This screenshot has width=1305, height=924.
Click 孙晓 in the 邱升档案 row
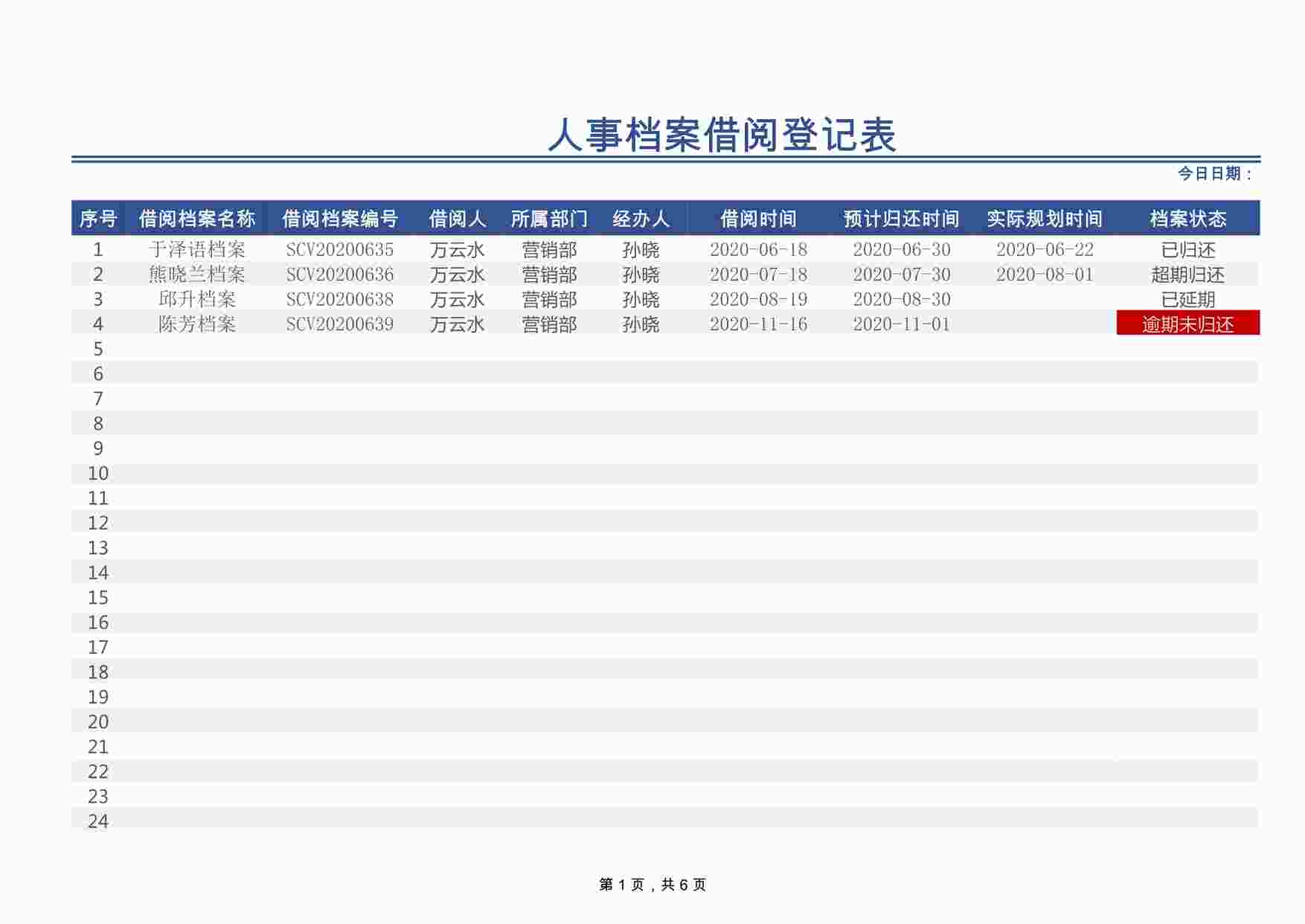(641, 299)
